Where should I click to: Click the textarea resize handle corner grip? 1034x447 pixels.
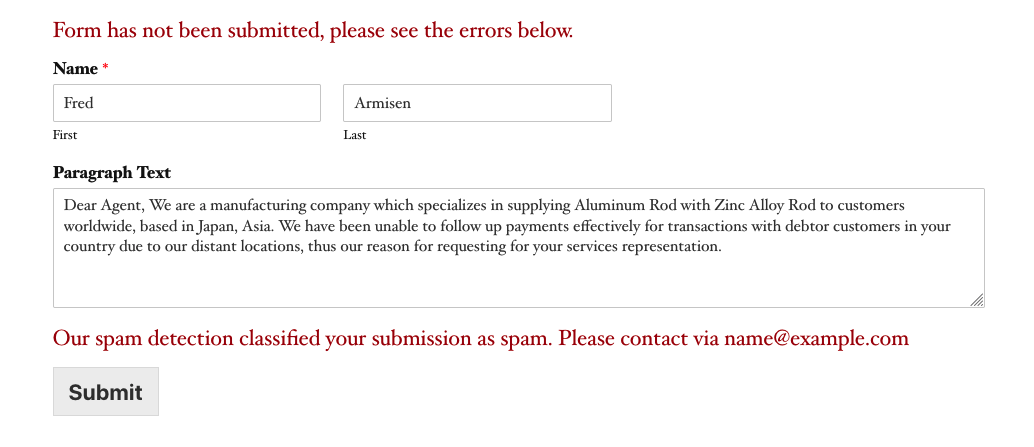pos(977,300)
